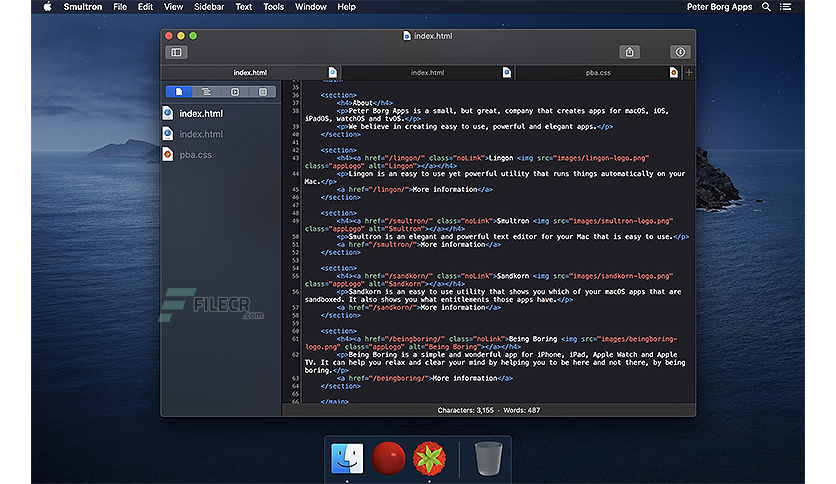
Task: Click the file icon of pba.css tab
Action: point(674,72)
